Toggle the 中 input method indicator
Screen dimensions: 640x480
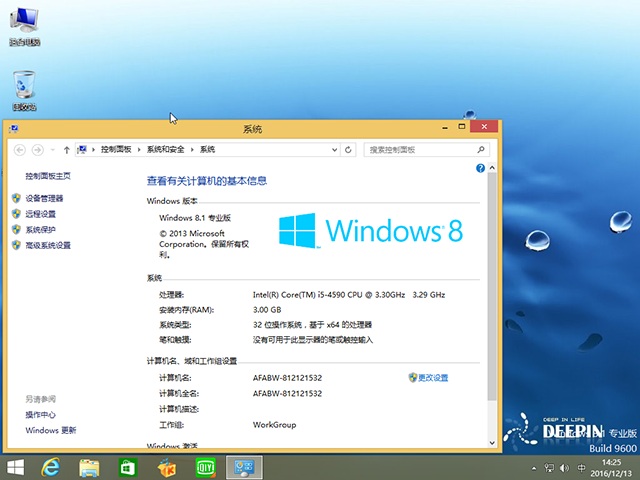tap(582, 468)
